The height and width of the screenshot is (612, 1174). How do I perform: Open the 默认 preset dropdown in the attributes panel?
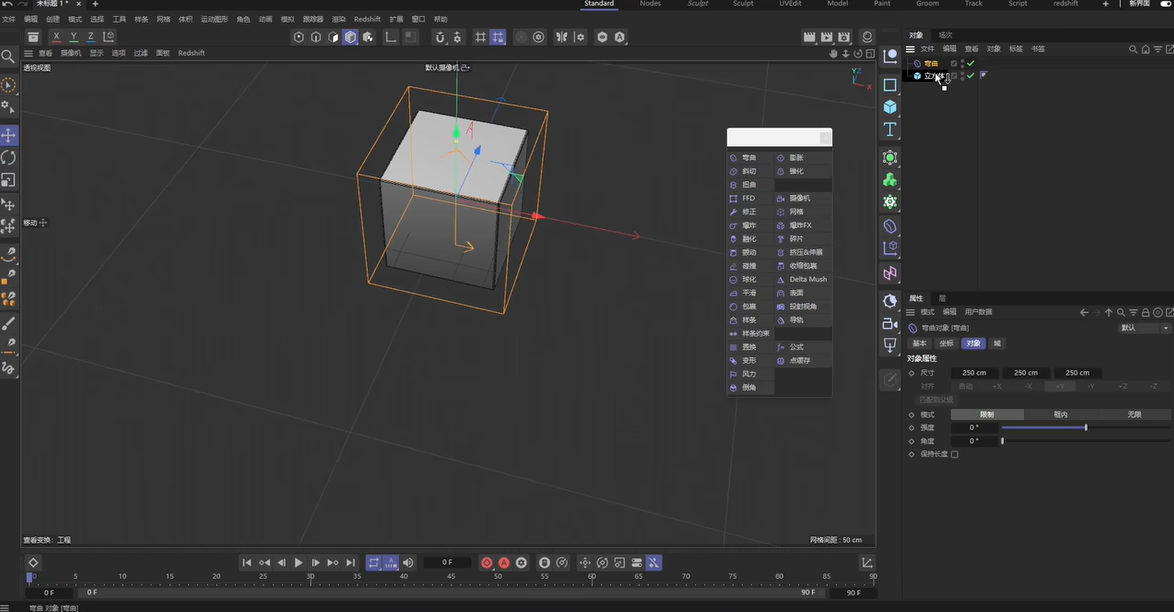pyautogui.click(x=1140, y=327)
